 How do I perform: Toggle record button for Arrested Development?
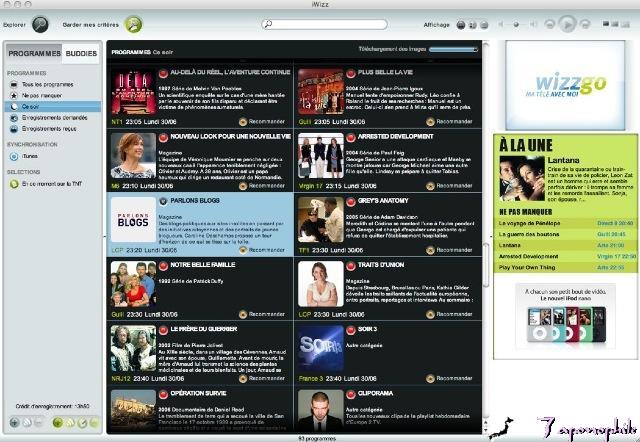351,138
